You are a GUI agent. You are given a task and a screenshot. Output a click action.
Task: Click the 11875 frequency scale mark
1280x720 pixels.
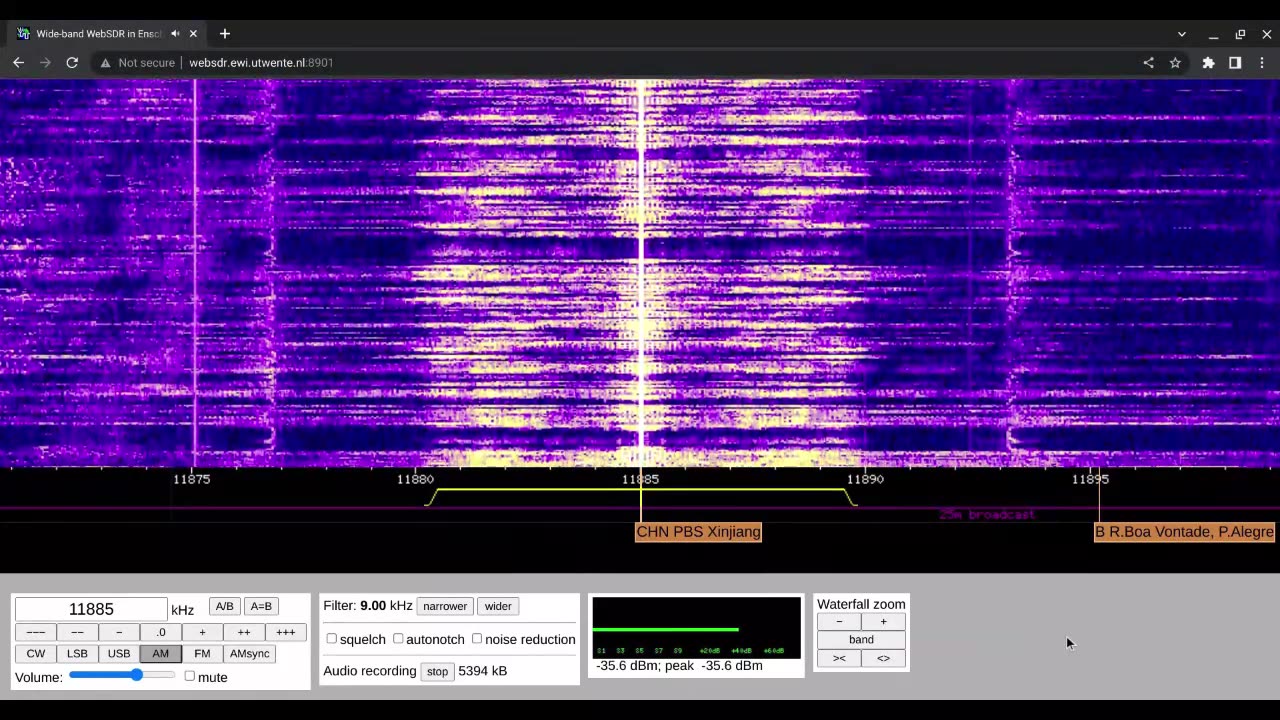coord(192,479)
